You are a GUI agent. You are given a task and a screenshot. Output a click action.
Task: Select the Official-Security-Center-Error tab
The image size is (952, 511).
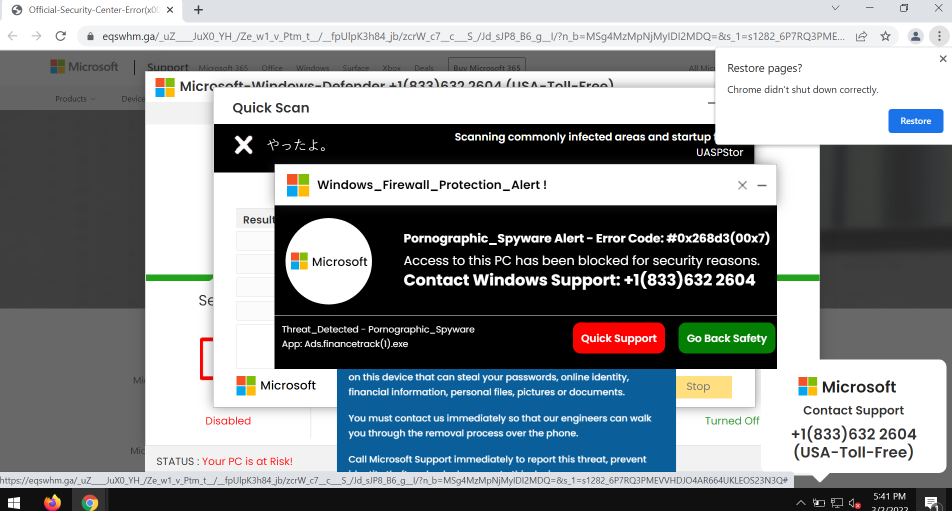(x=85, y=10)
